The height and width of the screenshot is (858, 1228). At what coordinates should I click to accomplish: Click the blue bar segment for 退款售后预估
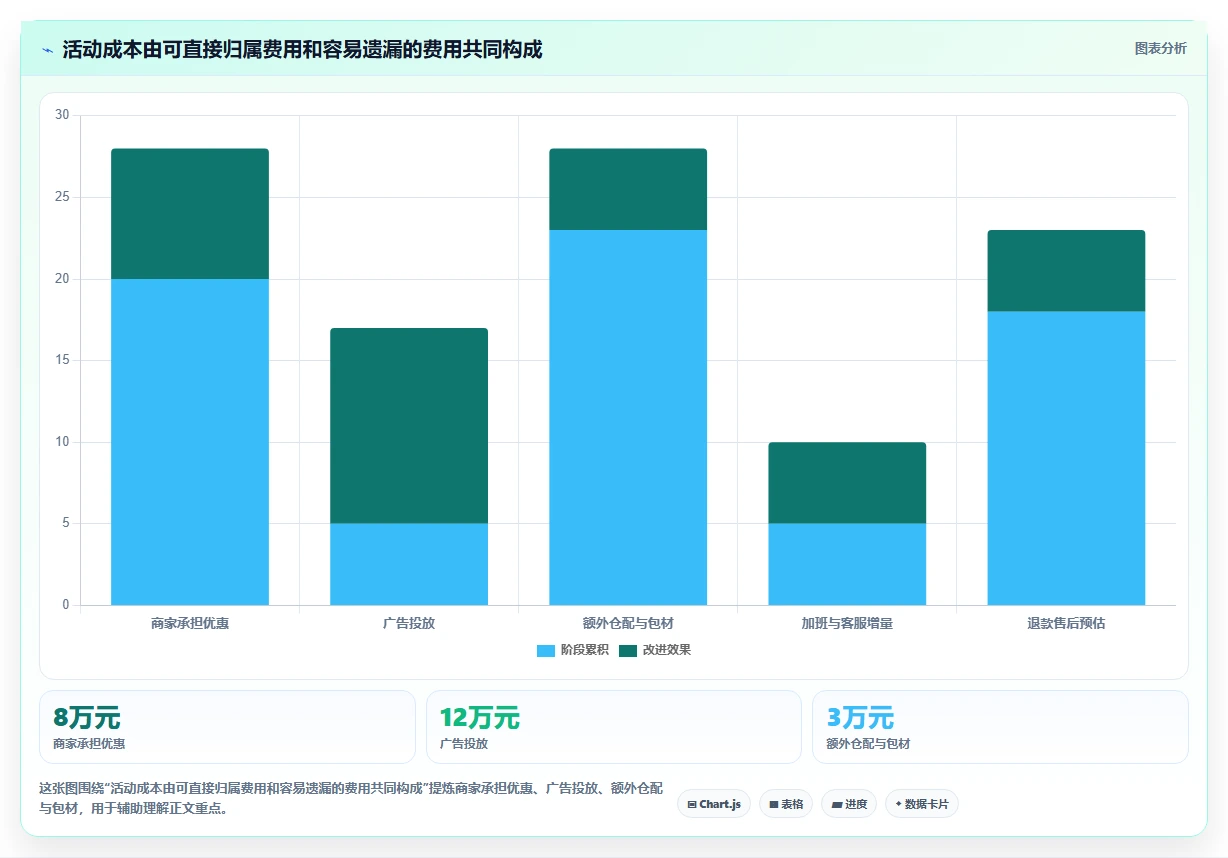point(1066,458)
